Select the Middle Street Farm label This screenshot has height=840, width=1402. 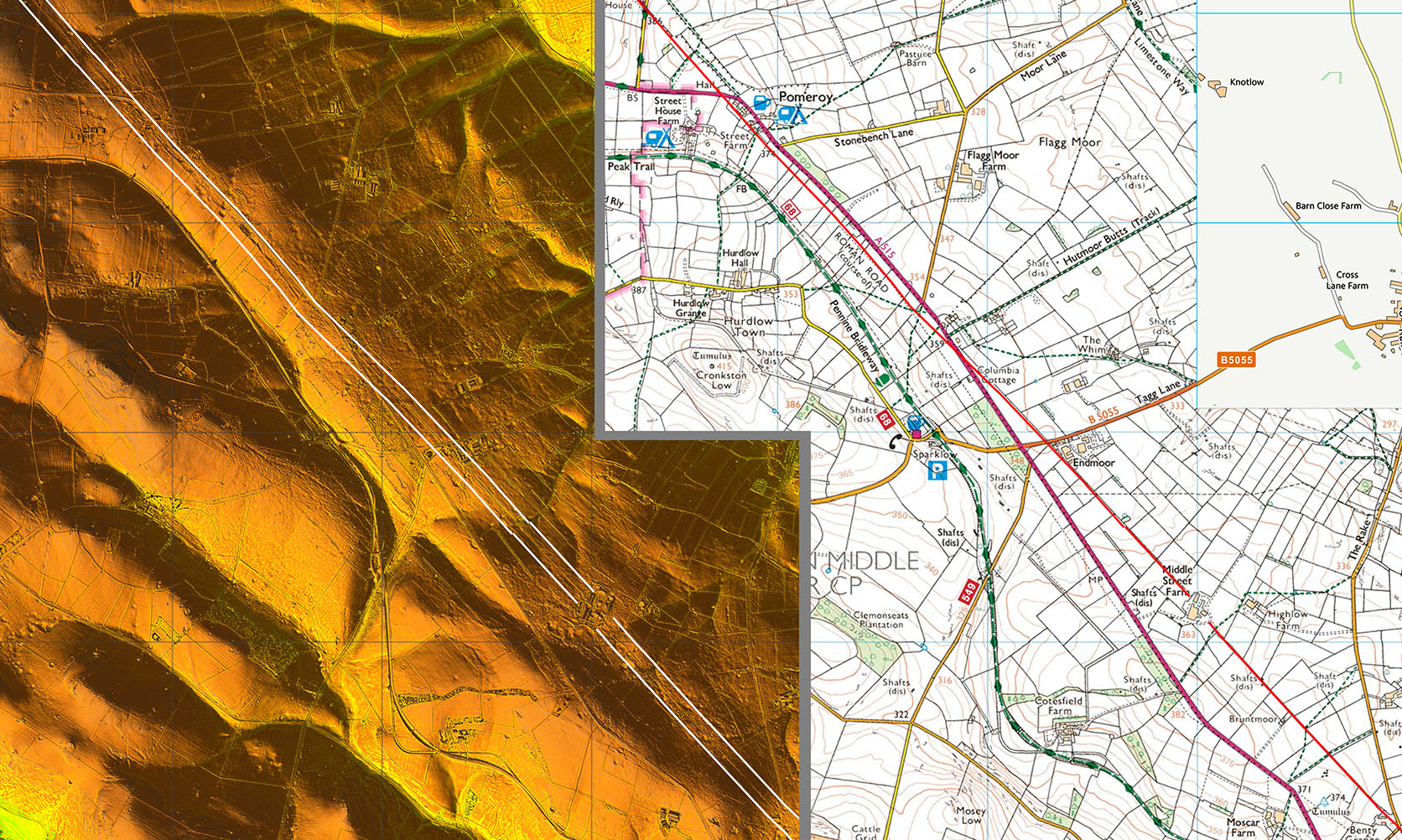(1176, 580)
